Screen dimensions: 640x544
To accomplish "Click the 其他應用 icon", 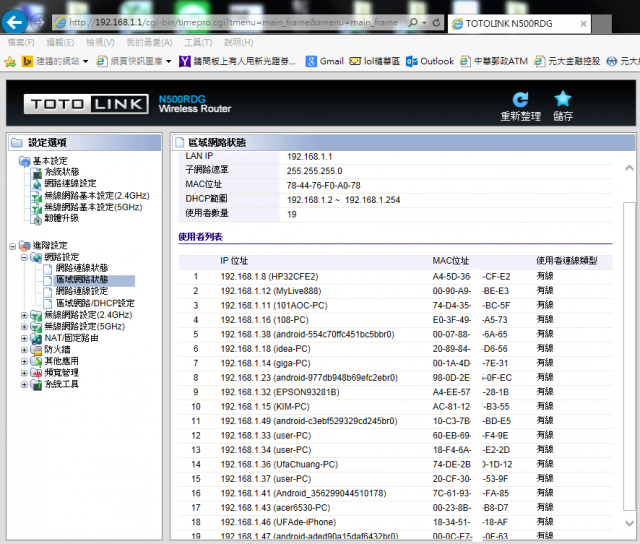I will click(36, 362).
